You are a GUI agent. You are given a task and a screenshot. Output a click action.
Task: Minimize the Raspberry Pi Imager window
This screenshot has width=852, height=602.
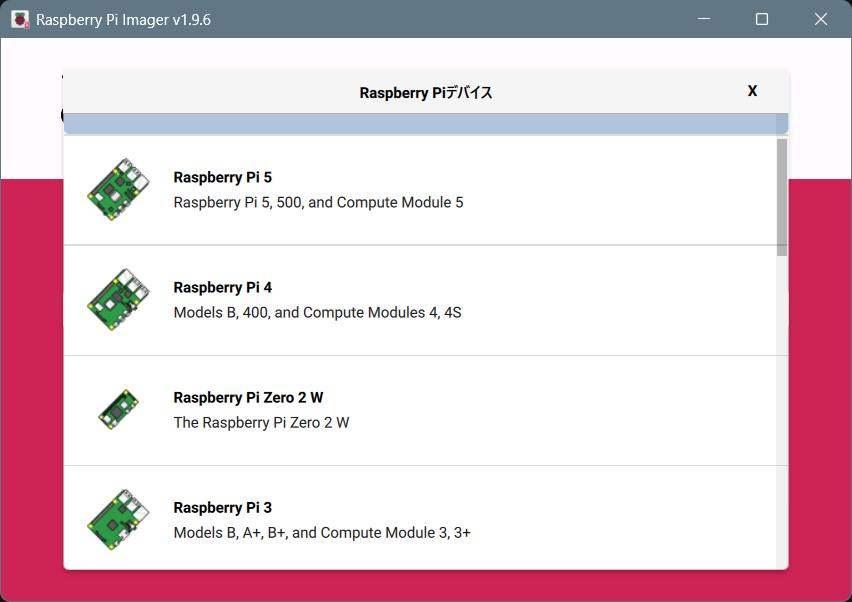click(704, 19)
